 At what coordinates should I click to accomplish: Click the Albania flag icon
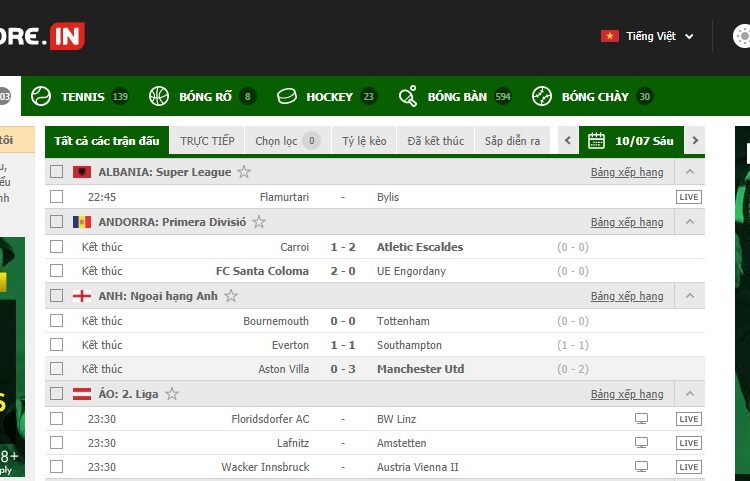pos(82,172)
